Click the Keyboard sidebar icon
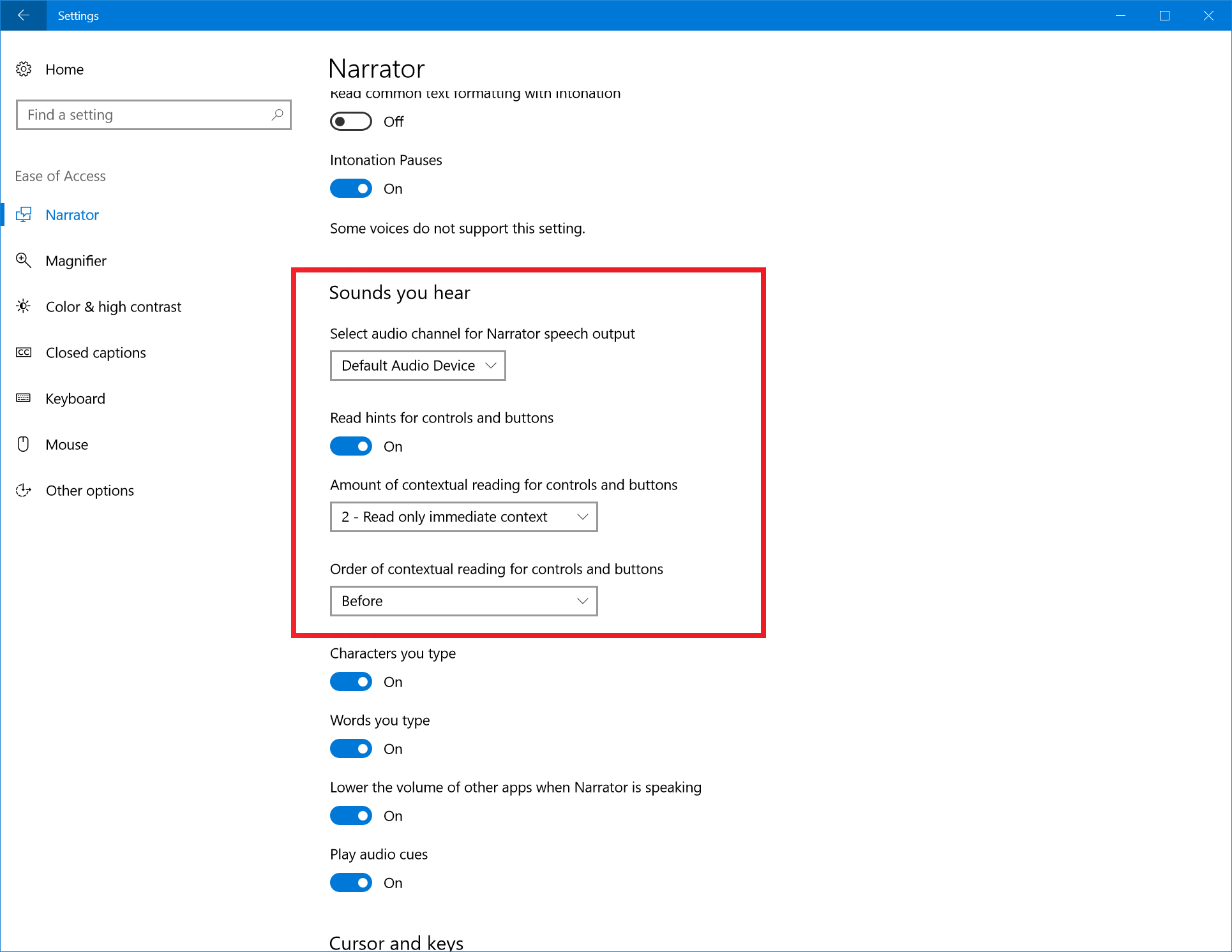Screen dimensions: 1232x952 pos(24,398)
